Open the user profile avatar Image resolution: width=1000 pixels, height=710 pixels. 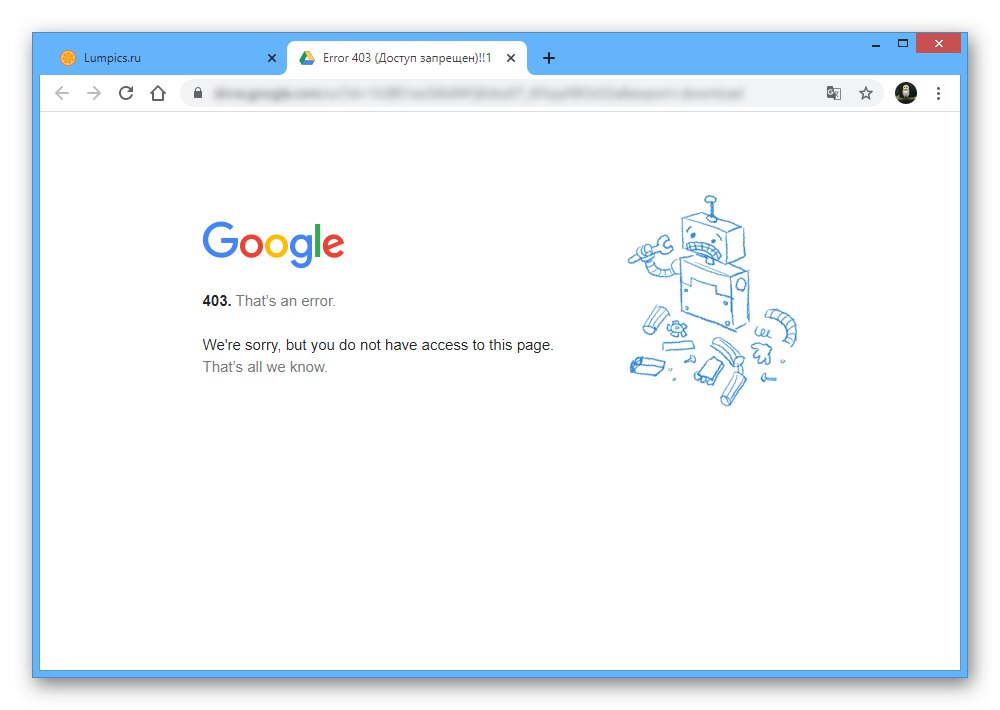[x=906, y=93]
